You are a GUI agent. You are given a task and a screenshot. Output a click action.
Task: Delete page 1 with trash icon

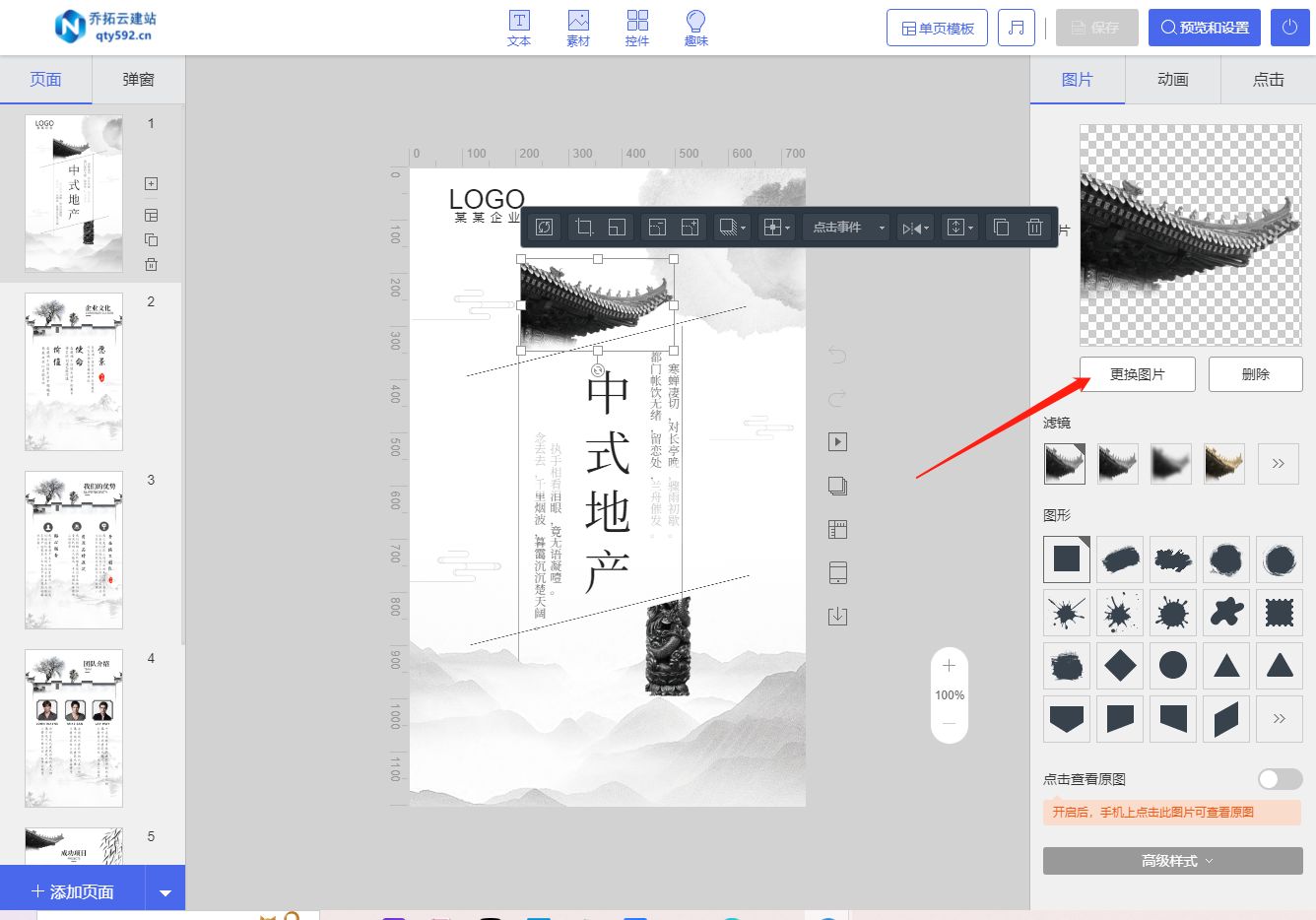(x=151, y=264)
